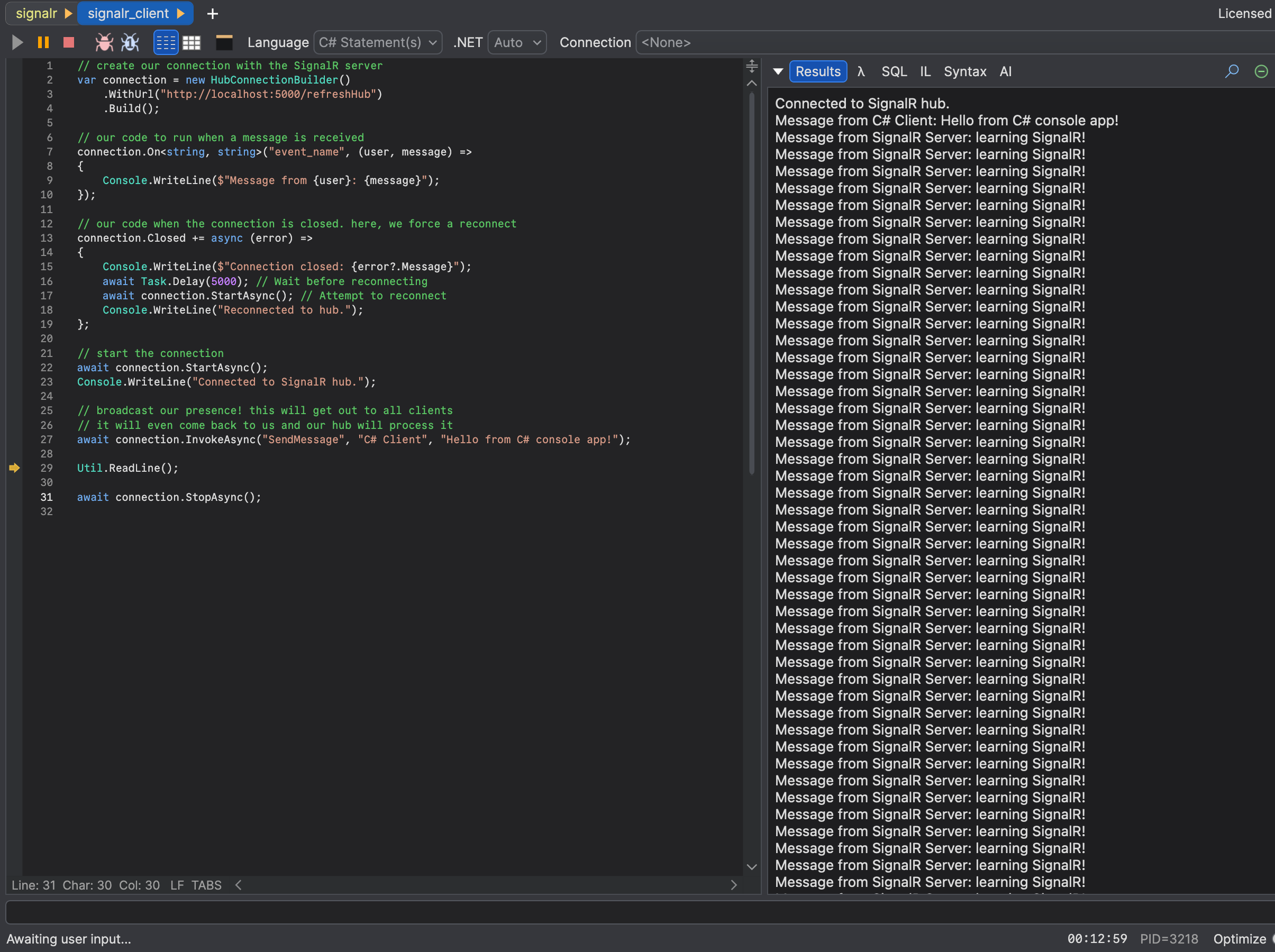Toggle data grid results mode
The width and height of the screenshot is (1275, 952).
[x=192, y=42]
